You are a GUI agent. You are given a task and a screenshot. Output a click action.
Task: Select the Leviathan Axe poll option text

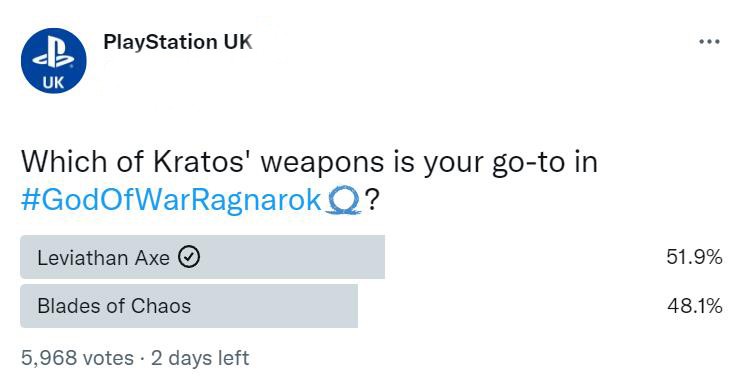(x=103, y=258)
